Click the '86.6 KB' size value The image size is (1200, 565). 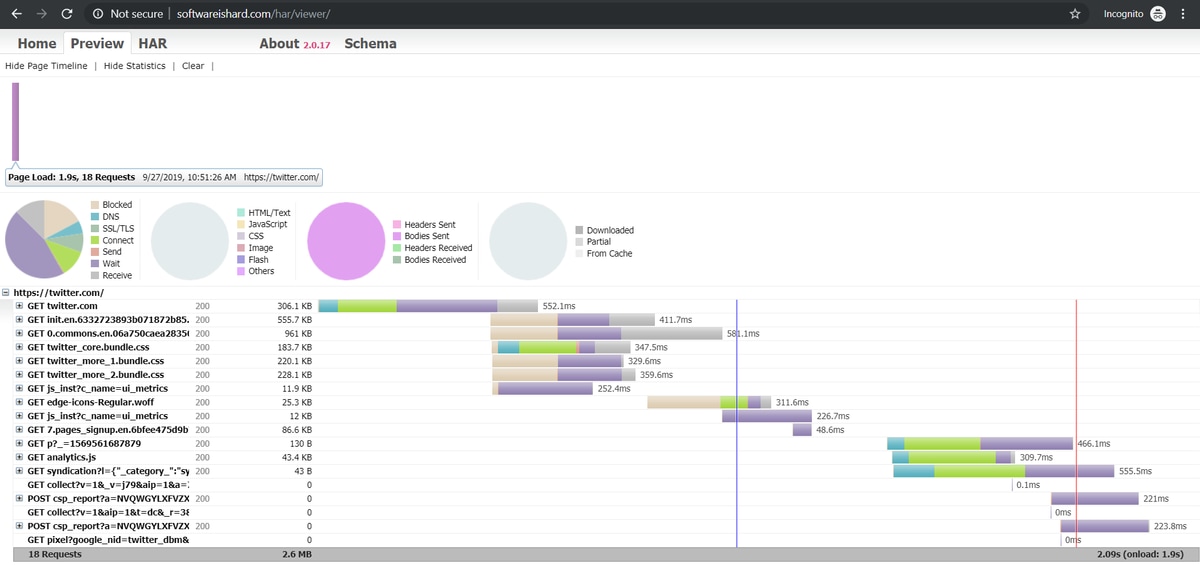[297, 429]
